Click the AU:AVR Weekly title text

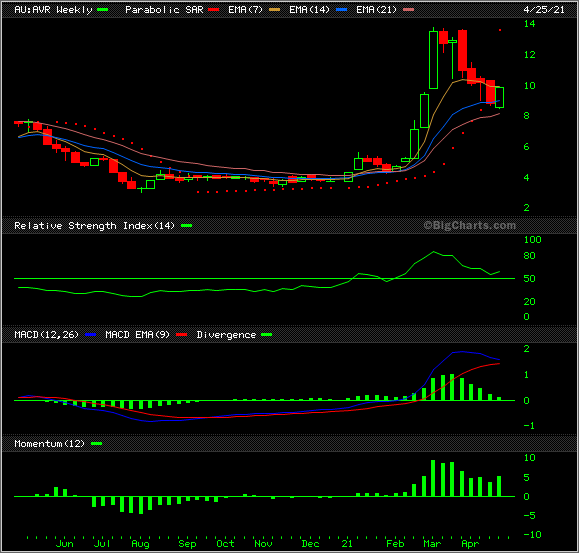point(53,10)
